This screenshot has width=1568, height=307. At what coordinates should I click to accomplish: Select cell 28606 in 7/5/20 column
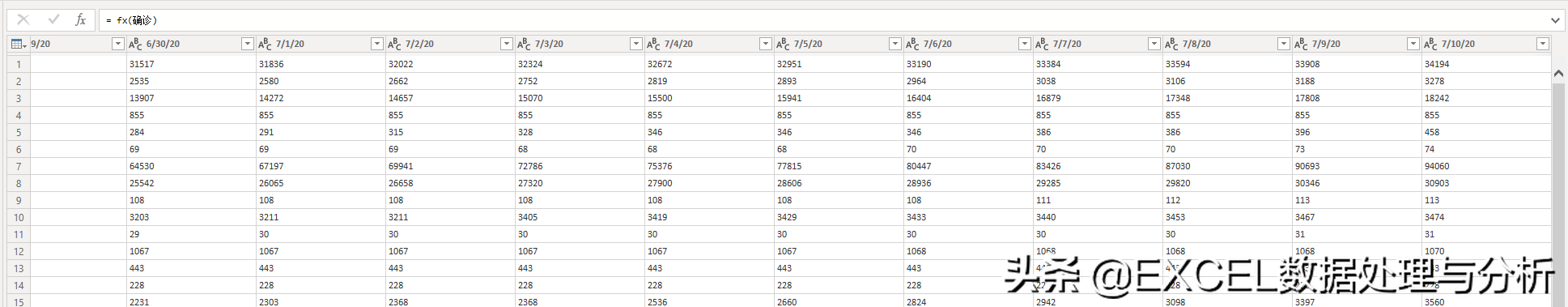click(x=839, y=183)
